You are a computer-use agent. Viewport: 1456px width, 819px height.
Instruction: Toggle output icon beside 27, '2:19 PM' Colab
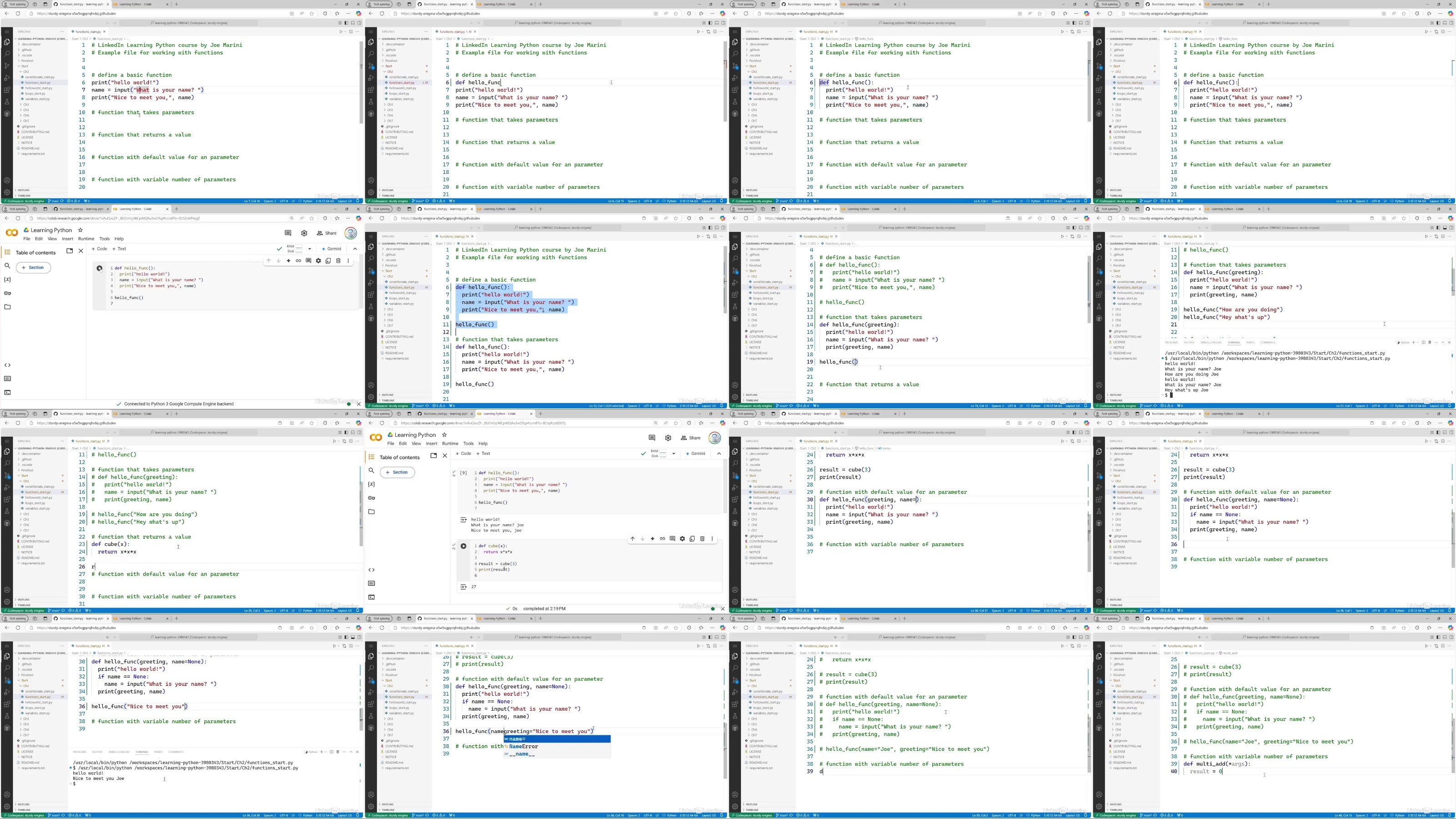pyautogui.click(x=464, y=586)
